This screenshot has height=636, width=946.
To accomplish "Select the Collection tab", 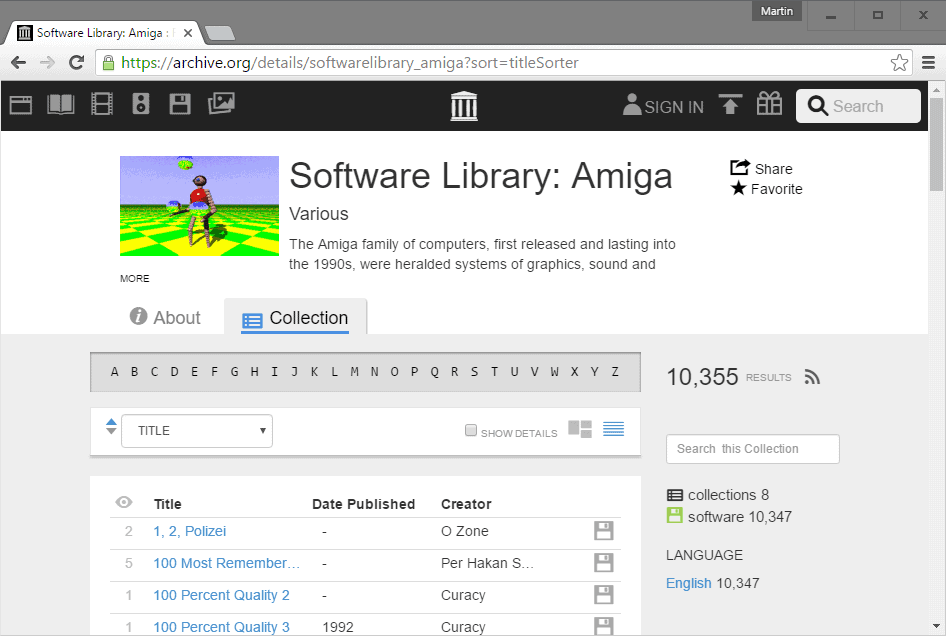I will coord(295,317).
